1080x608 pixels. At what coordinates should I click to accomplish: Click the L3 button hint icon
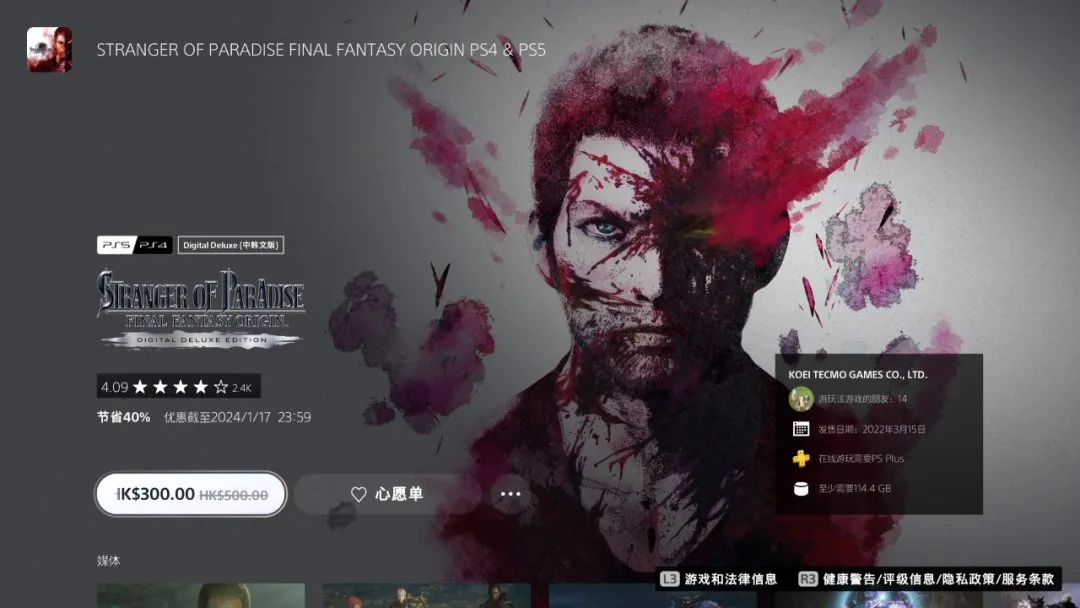point(669,579)
